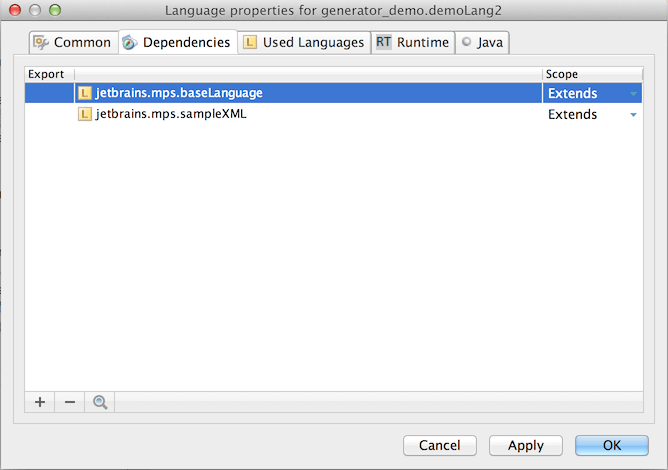
Task: Open Scope dropdown for jetbrains.mps.sampleXML
Action: point(633,114)
